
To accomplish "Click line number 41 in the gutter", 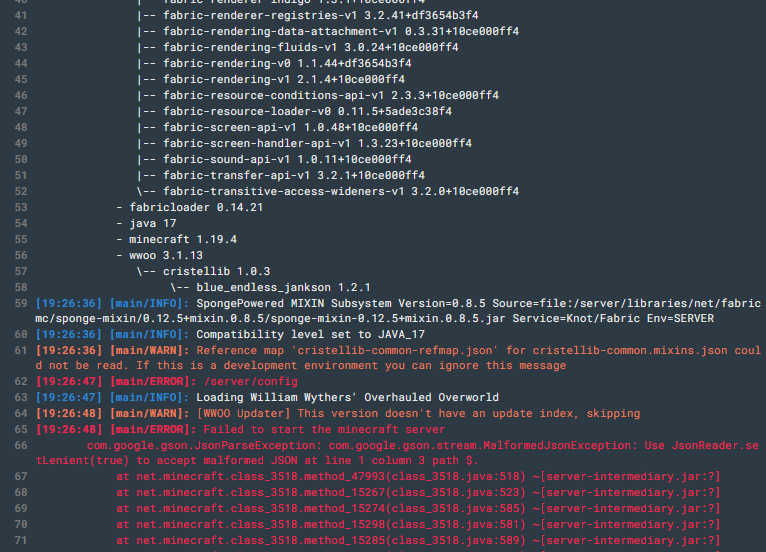I will pyautogui.click(x=21, y=15).
